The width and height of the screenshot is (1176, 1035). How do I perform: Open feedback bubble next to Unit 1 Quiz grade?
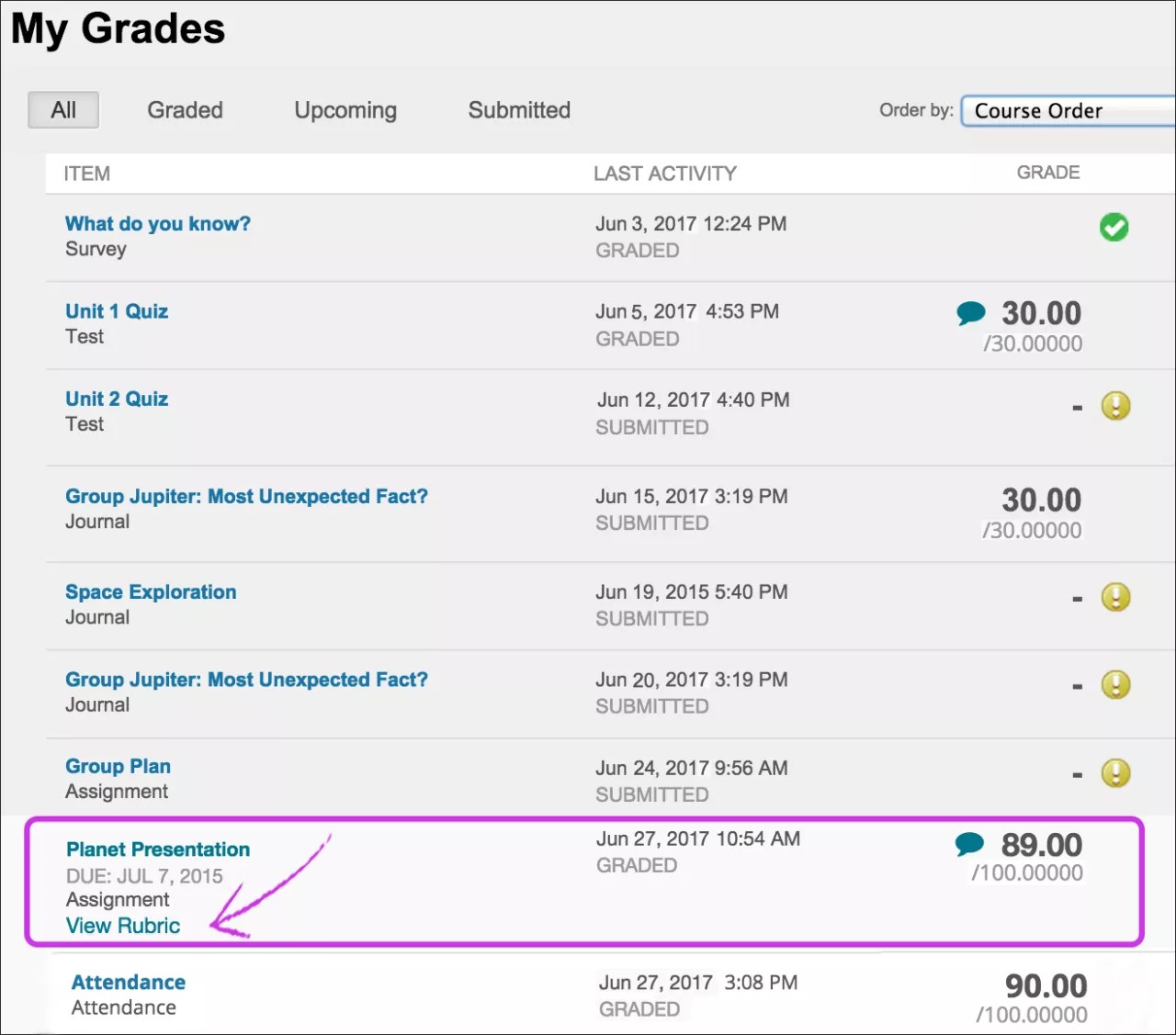(970, 312)
